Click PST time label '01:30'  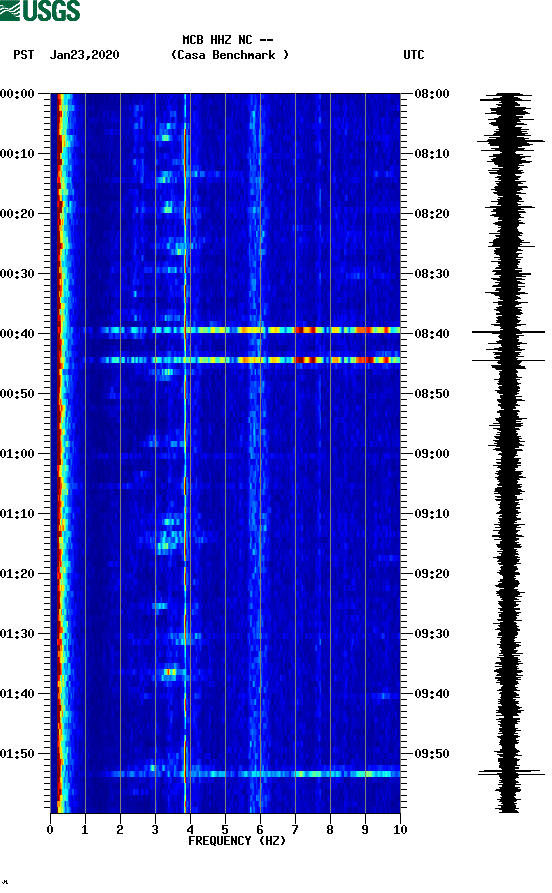coord(17,634)
